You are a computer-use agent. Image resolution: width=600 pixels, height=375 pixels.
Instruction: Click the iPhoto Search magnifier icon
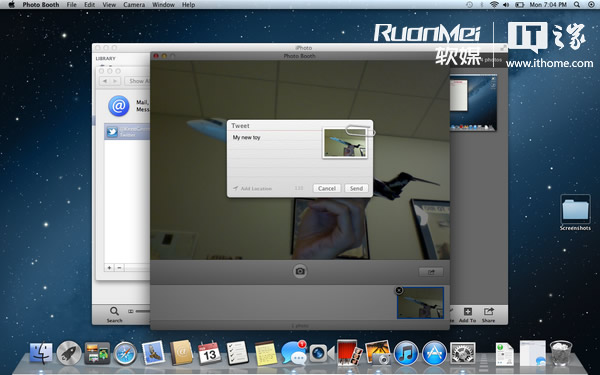(x=114, y=311)
